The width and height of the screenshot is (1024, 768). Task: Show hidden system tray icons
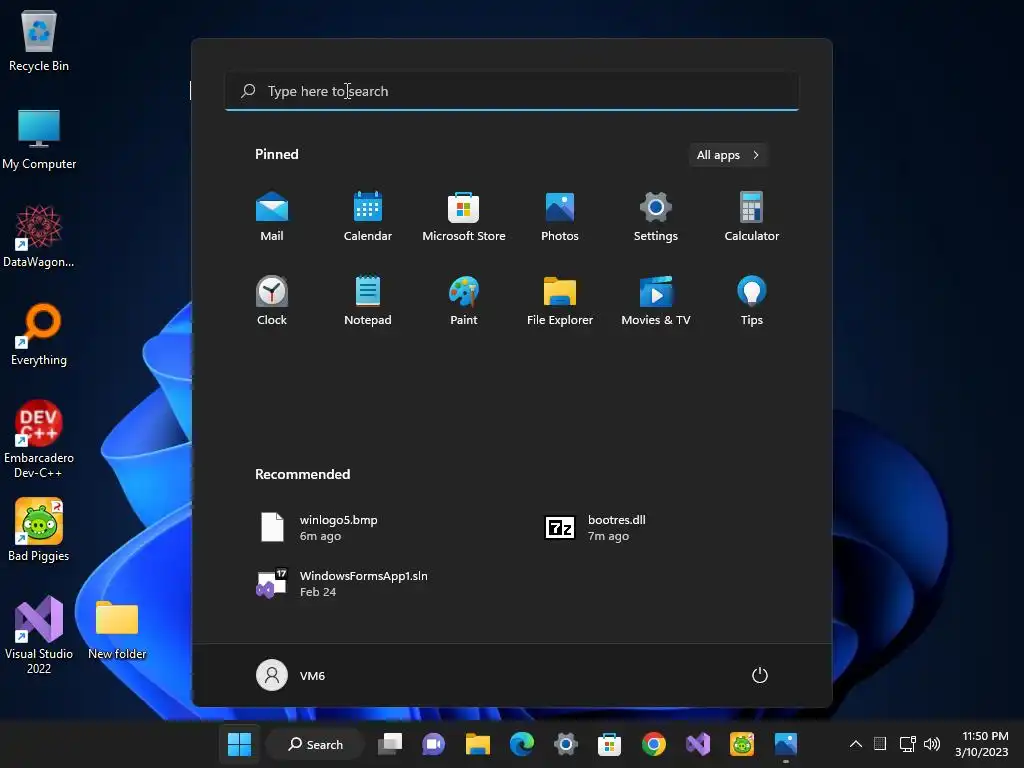click(856, 744)
